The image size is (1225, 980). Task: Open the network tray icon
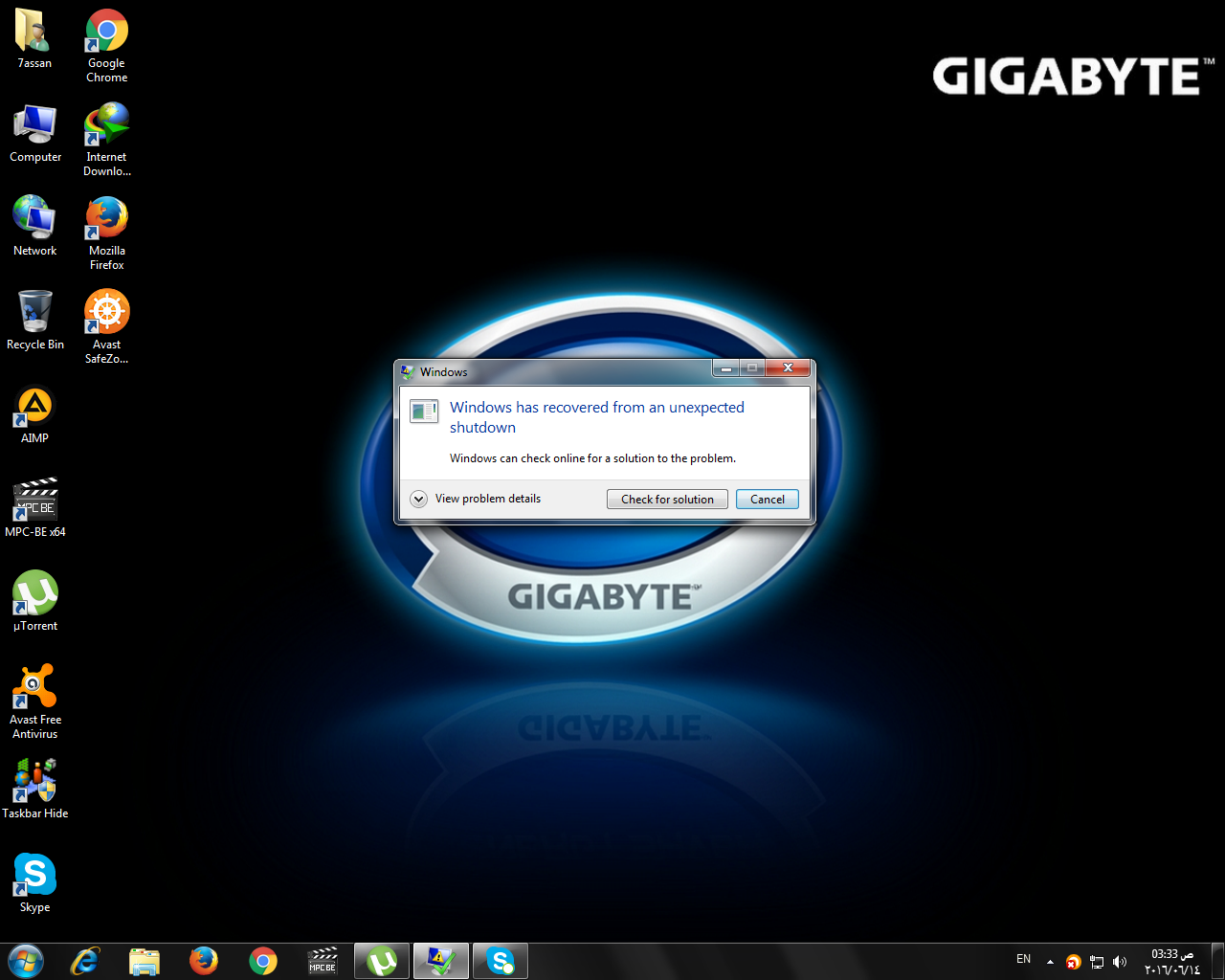[1097, 962]
